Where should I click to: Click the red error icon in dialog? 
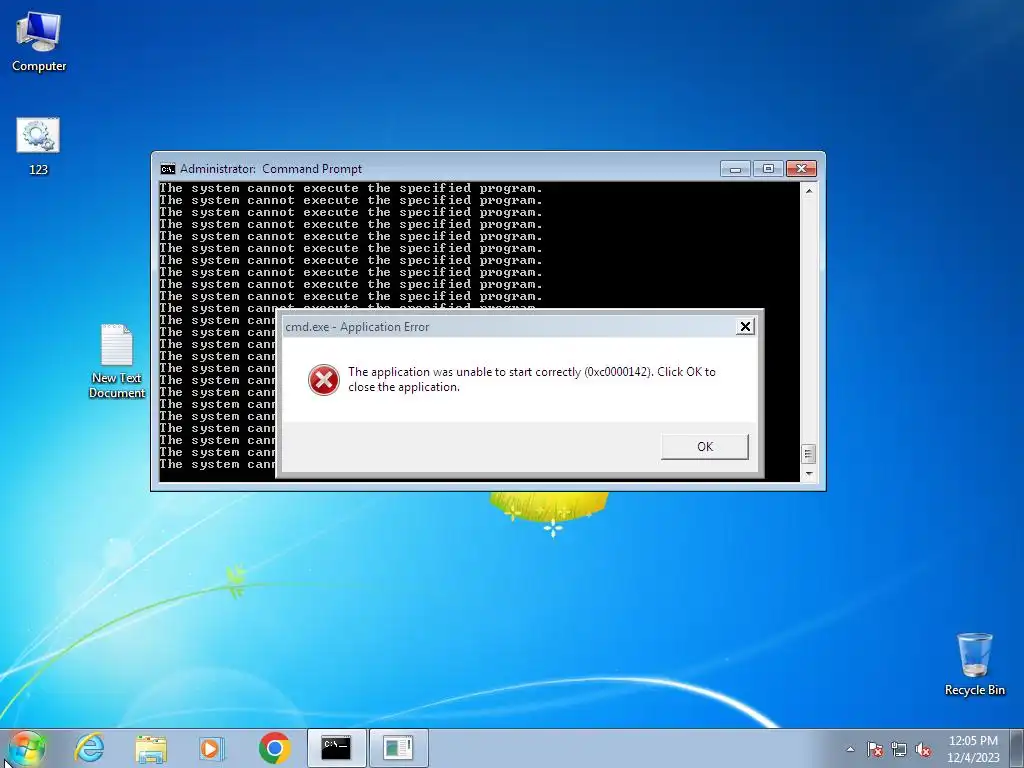324,379
